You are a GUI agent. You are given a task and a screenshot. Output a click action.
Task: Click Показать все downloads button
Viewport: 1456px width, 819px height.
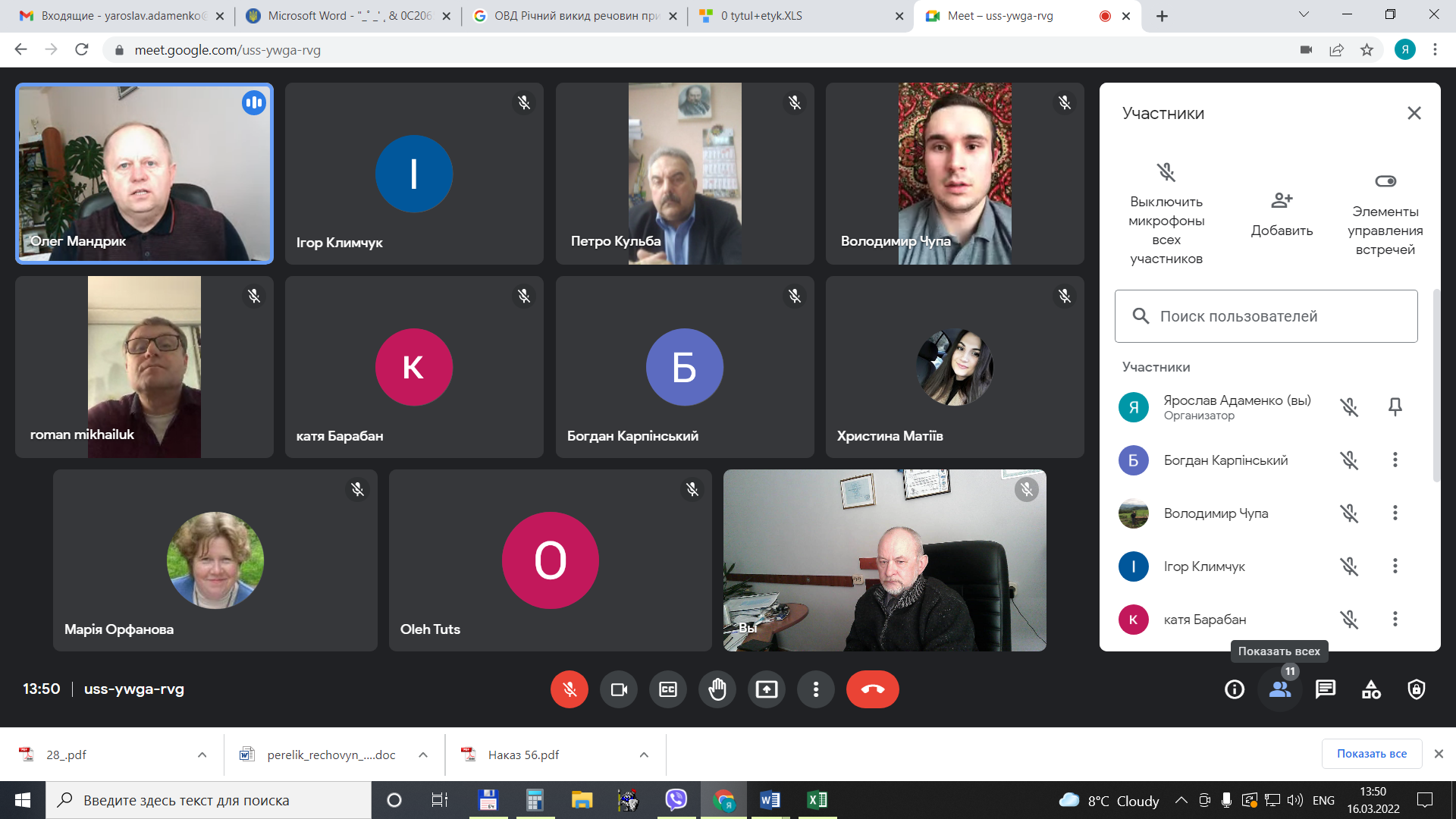1371,754
